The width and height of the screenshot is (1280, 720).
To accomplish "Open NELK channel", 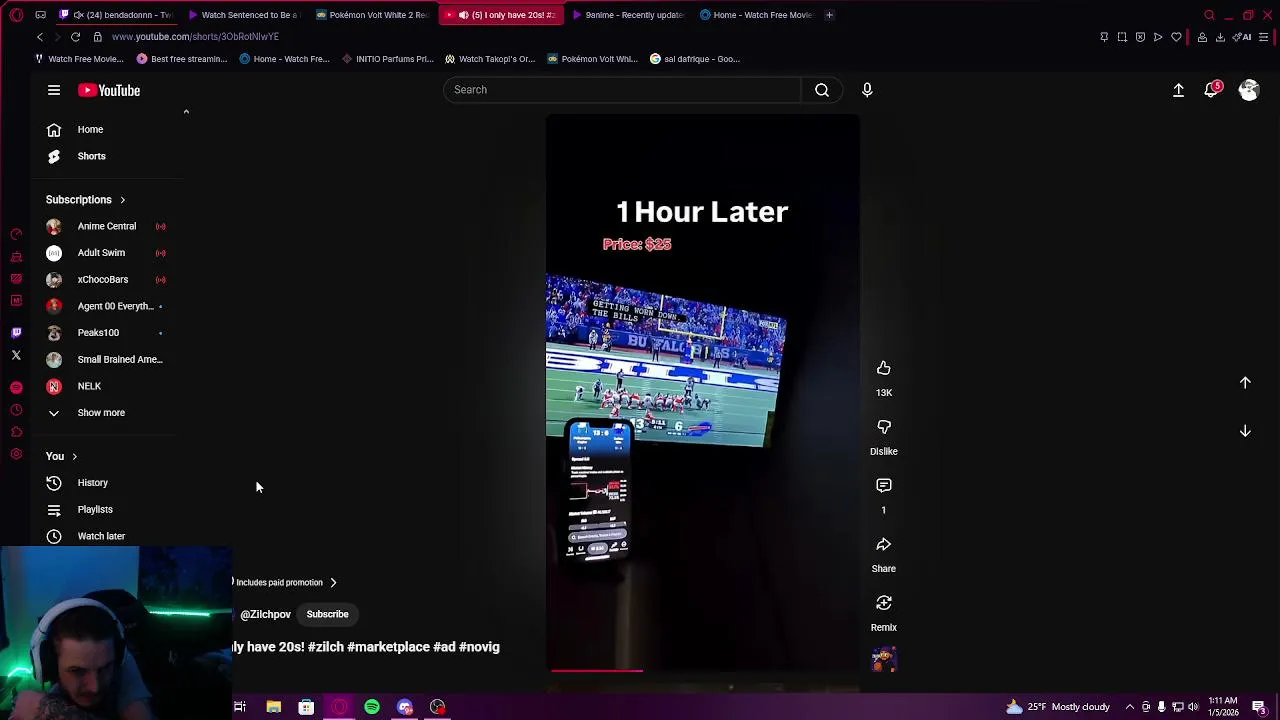I will [x=89, y=386].
